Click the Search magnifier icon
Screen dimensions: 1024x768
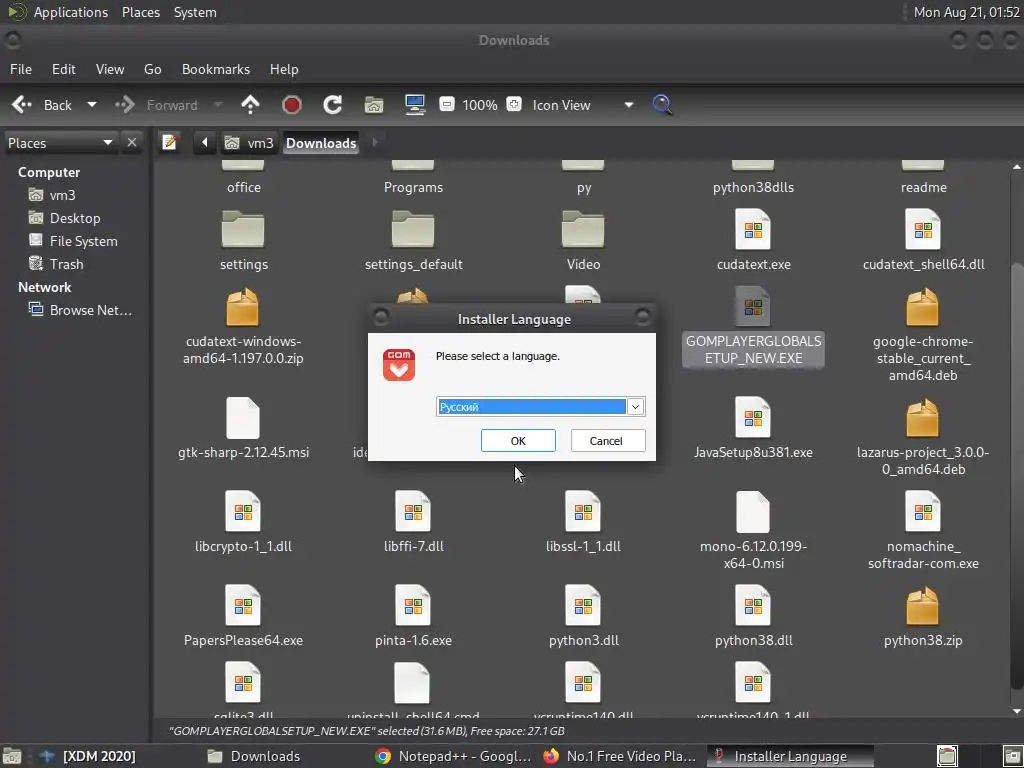tap(662, 105)
